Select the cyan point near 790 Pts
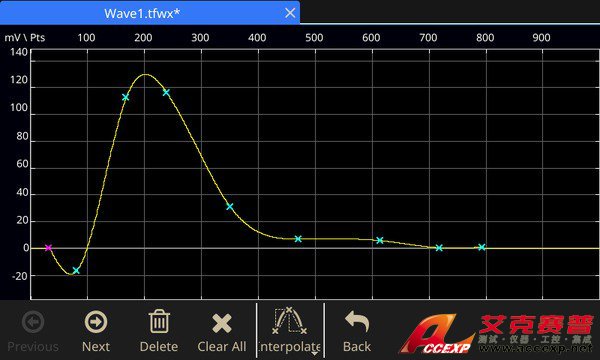The image size is (600, 360). click(481, 247)
